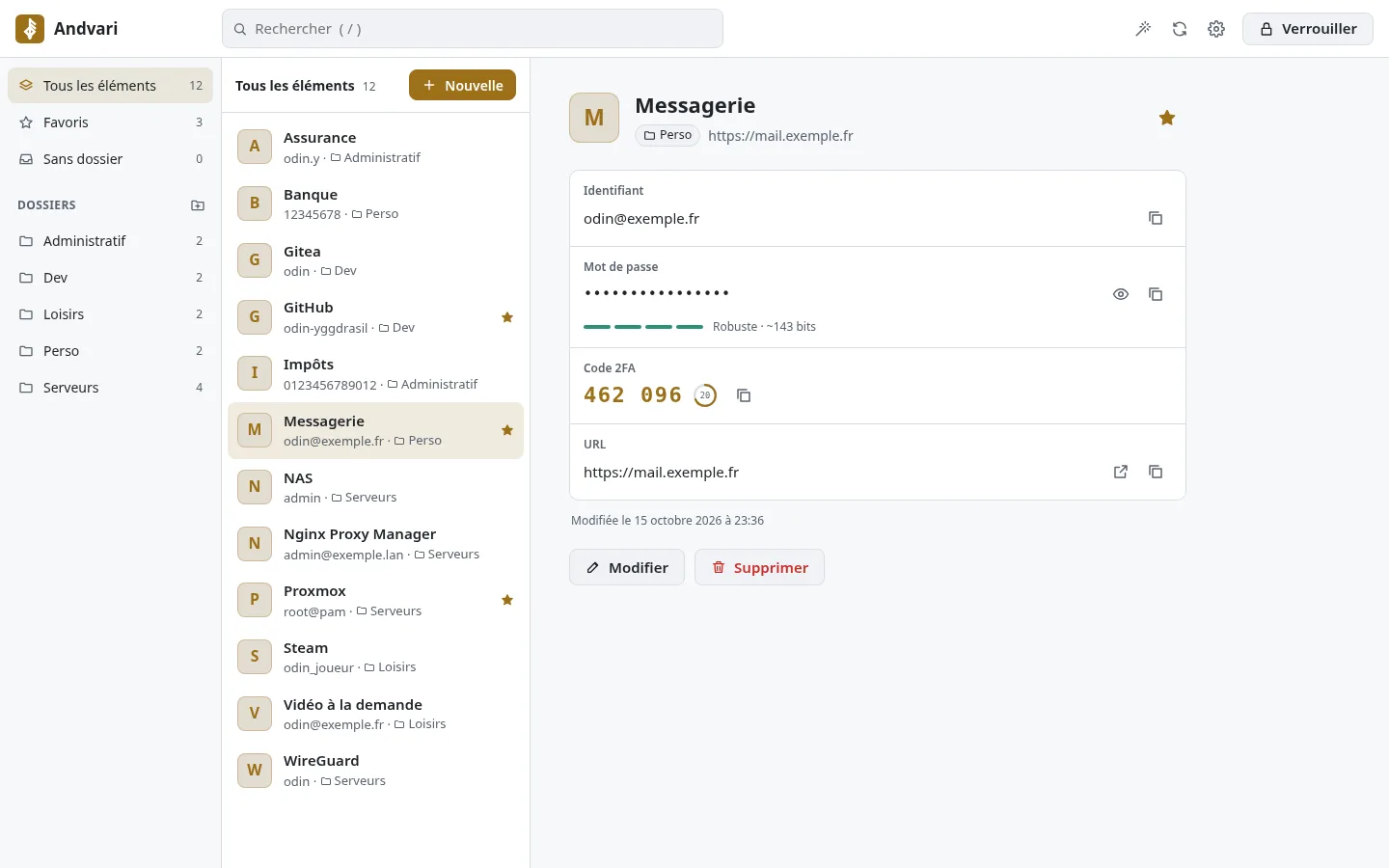Select the Impôts entry
Screen dimensions: 1389x868
pyautogui.click(x=376, y=373)
